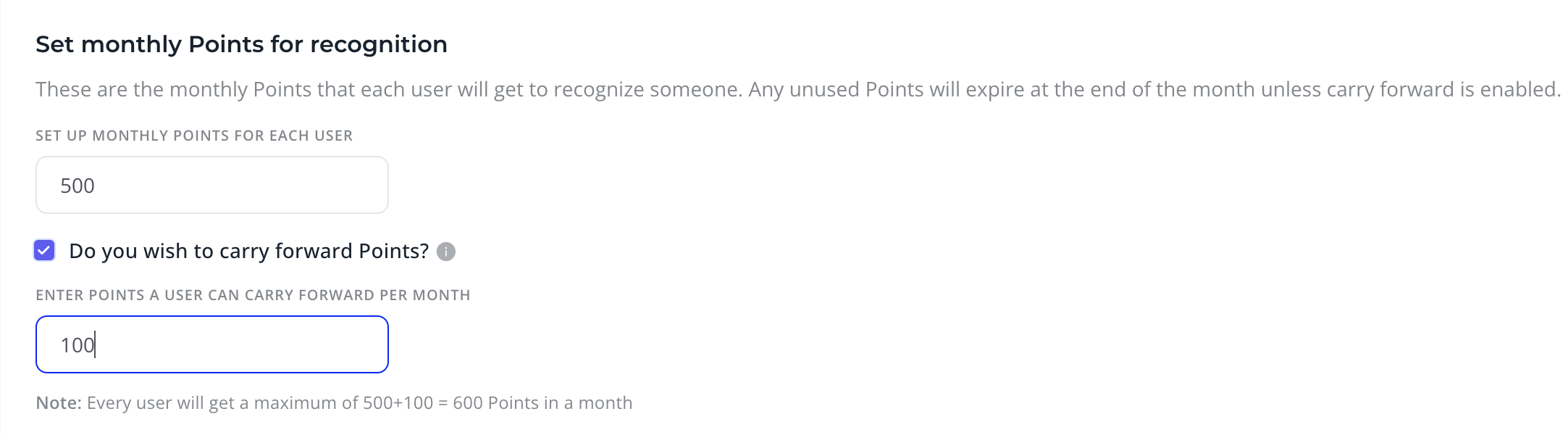Place cursor after the 500 value
The height and width of the screenshot is (435, 1568).
[96, 186]
